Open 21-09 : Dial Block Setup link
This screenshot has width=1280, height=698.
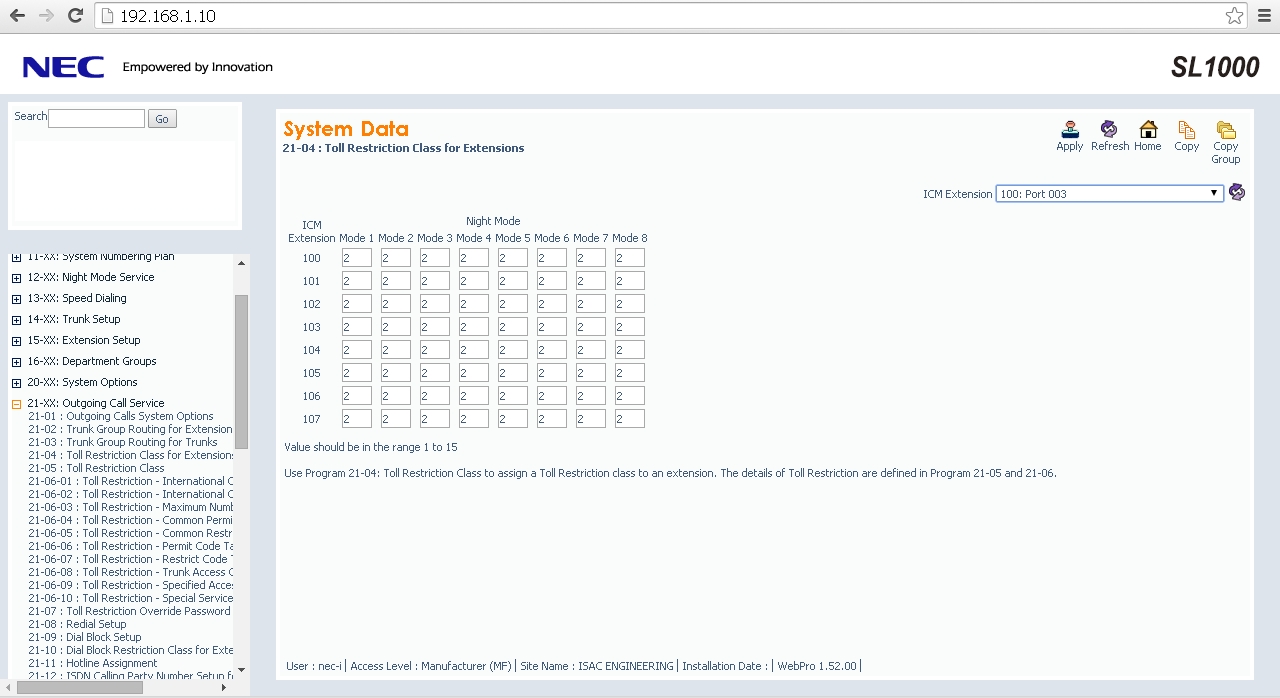pos(85,637)
